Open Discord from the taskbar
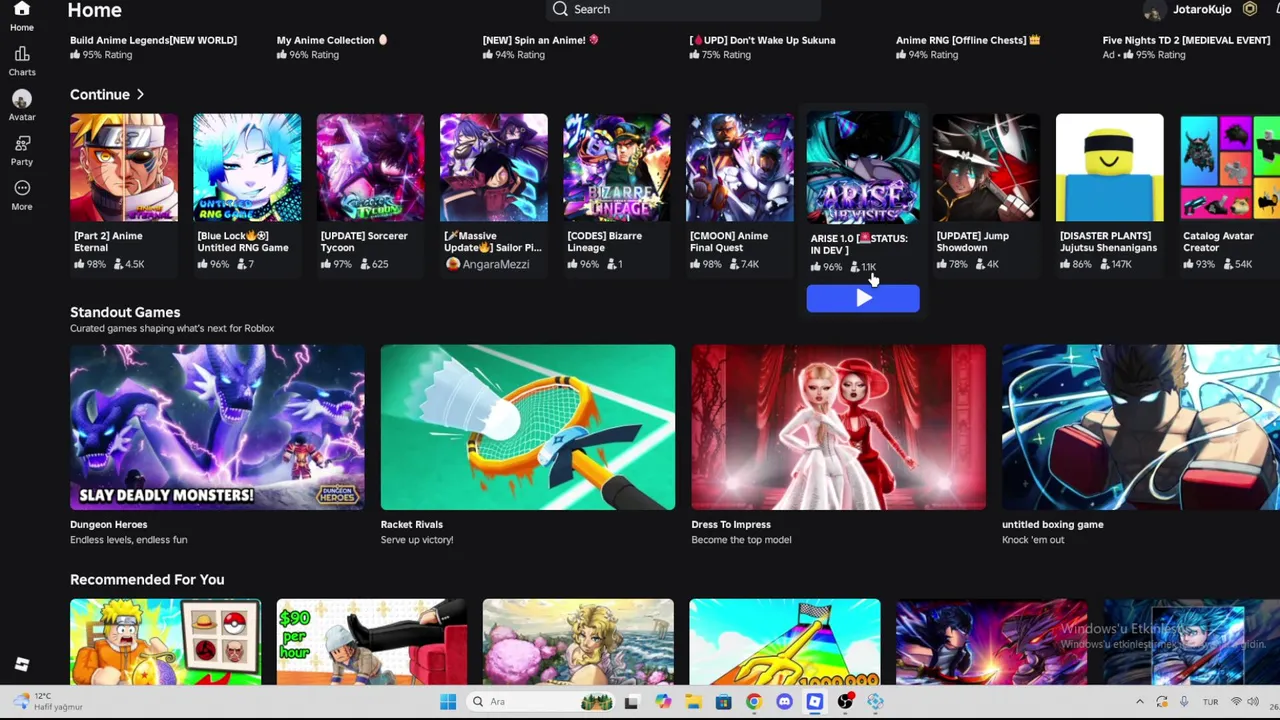Screen dimensions: 1280x720 [x=784, y=702]
